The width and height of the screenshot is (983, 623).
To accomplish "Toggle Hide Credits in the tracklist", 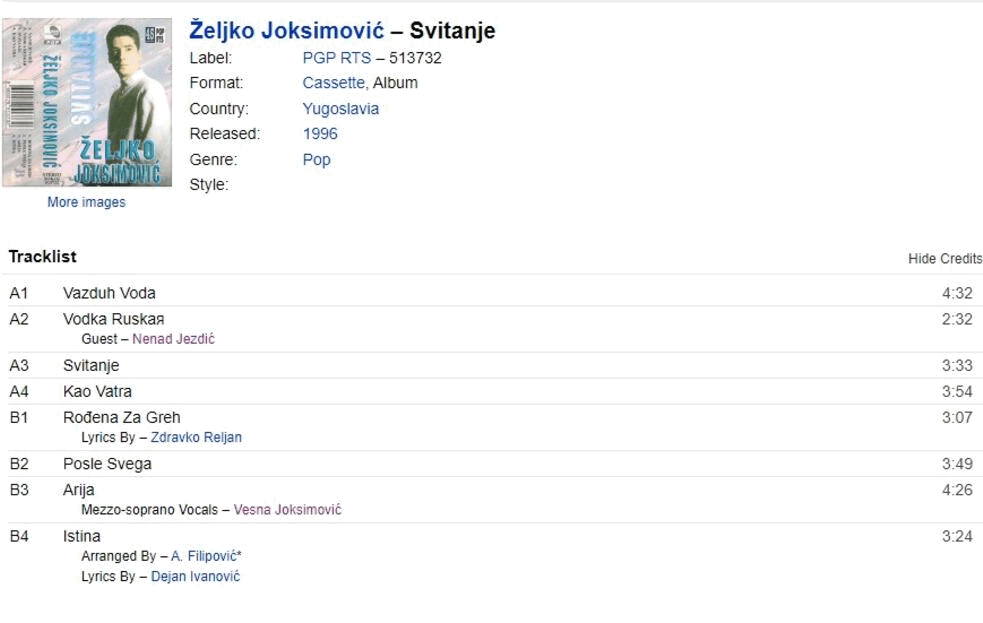I will [x=945, y=259].
